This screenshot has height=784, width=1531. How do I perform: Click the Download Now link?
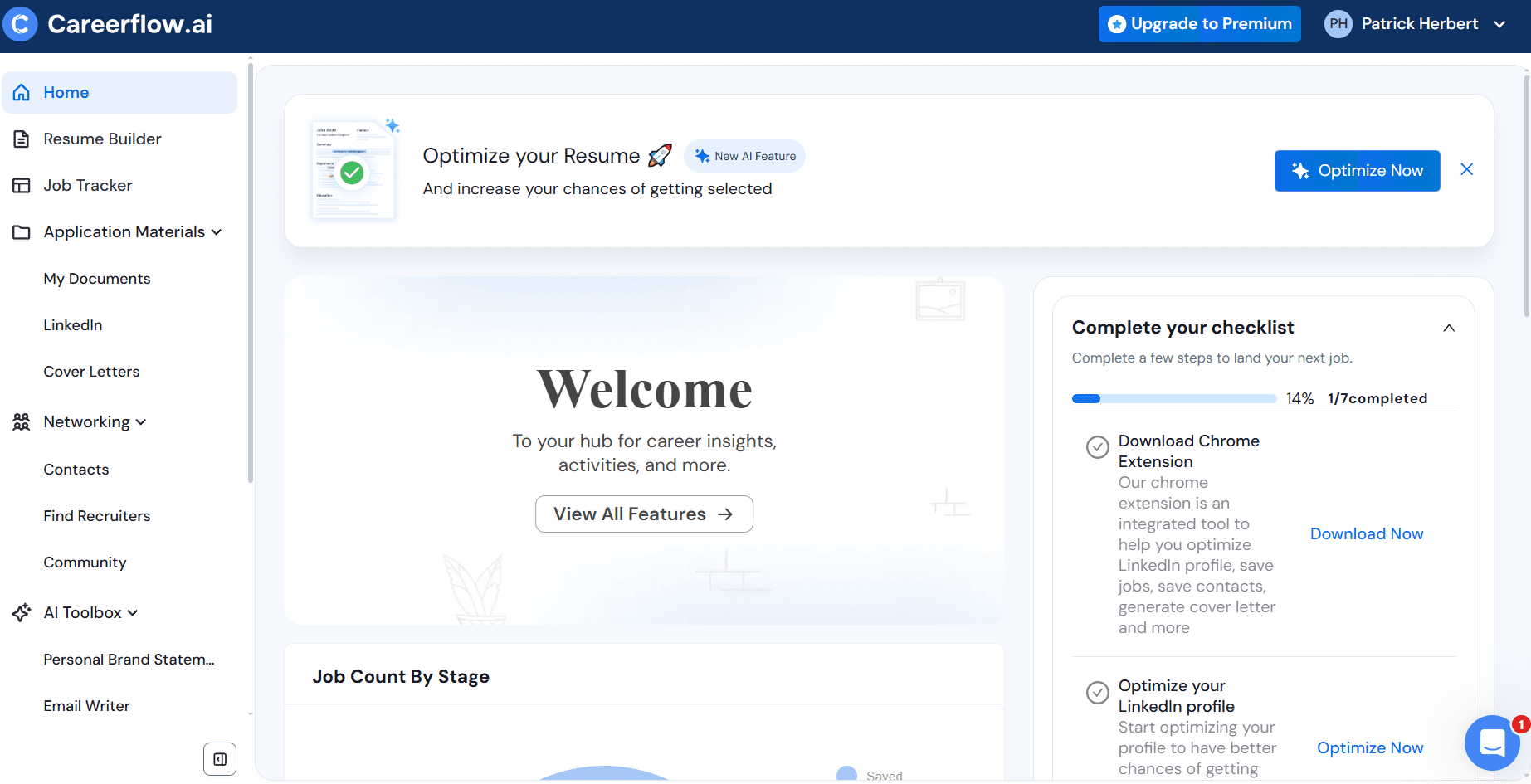tap(1366, 534)
